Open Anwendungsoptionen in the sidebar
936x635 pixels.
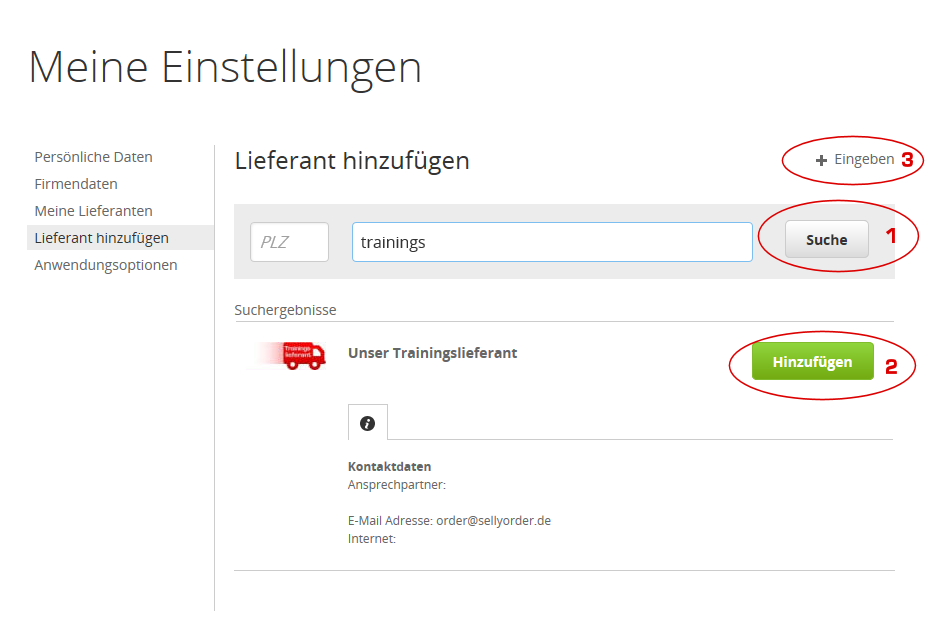pos(105,265)
